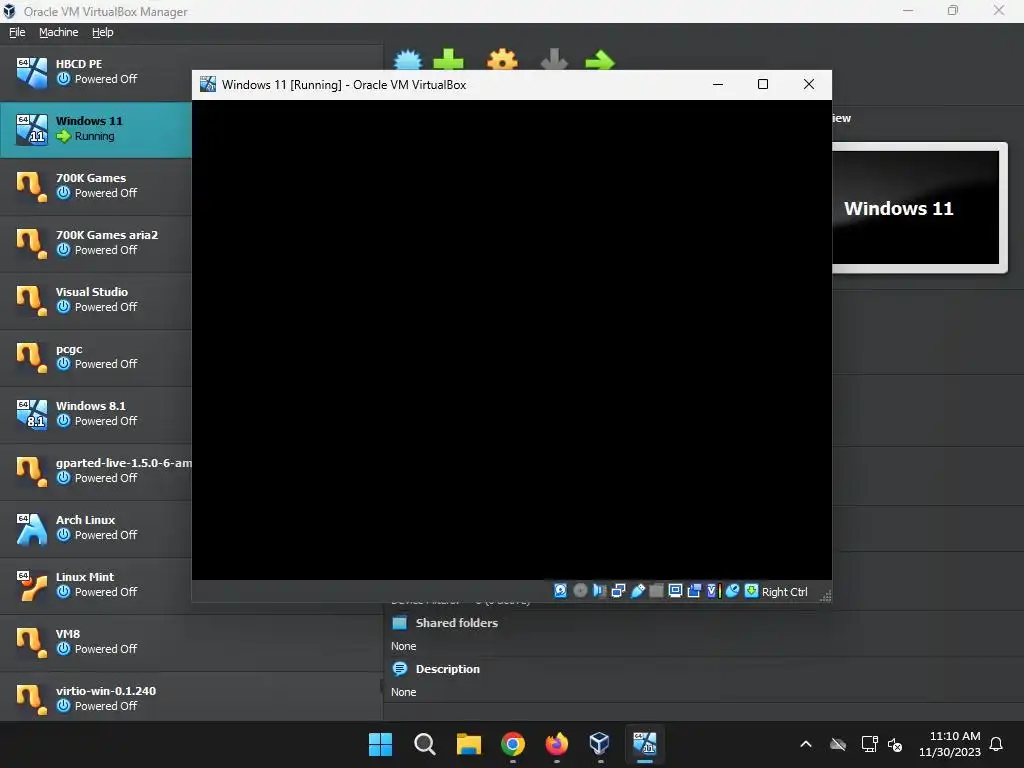
Task: Click the Windows 11 VM taskbar icon
Action: click(645, 744)
